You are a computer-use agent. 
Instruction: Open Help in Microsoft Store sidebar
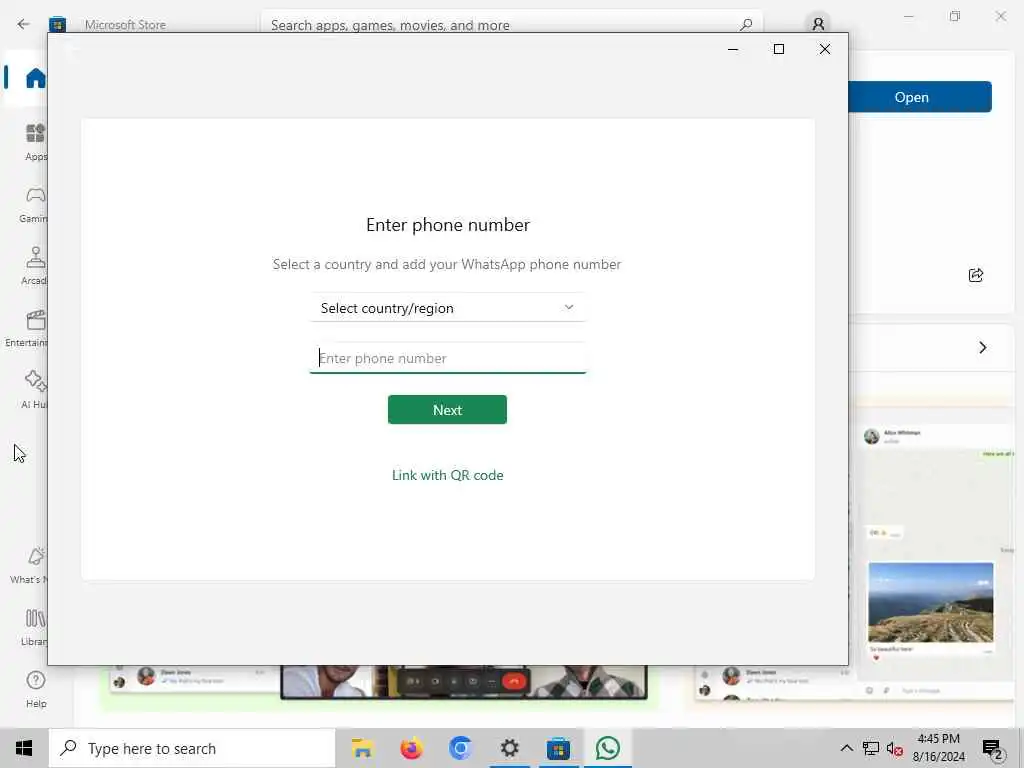click(35, 689)
